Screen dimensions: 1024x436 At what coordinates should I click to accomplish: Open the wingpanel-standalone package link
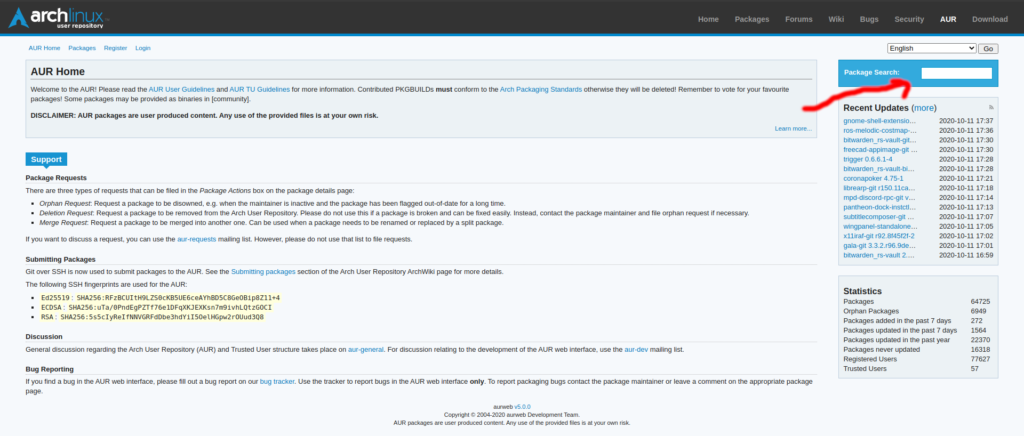[x=880, y=226]
